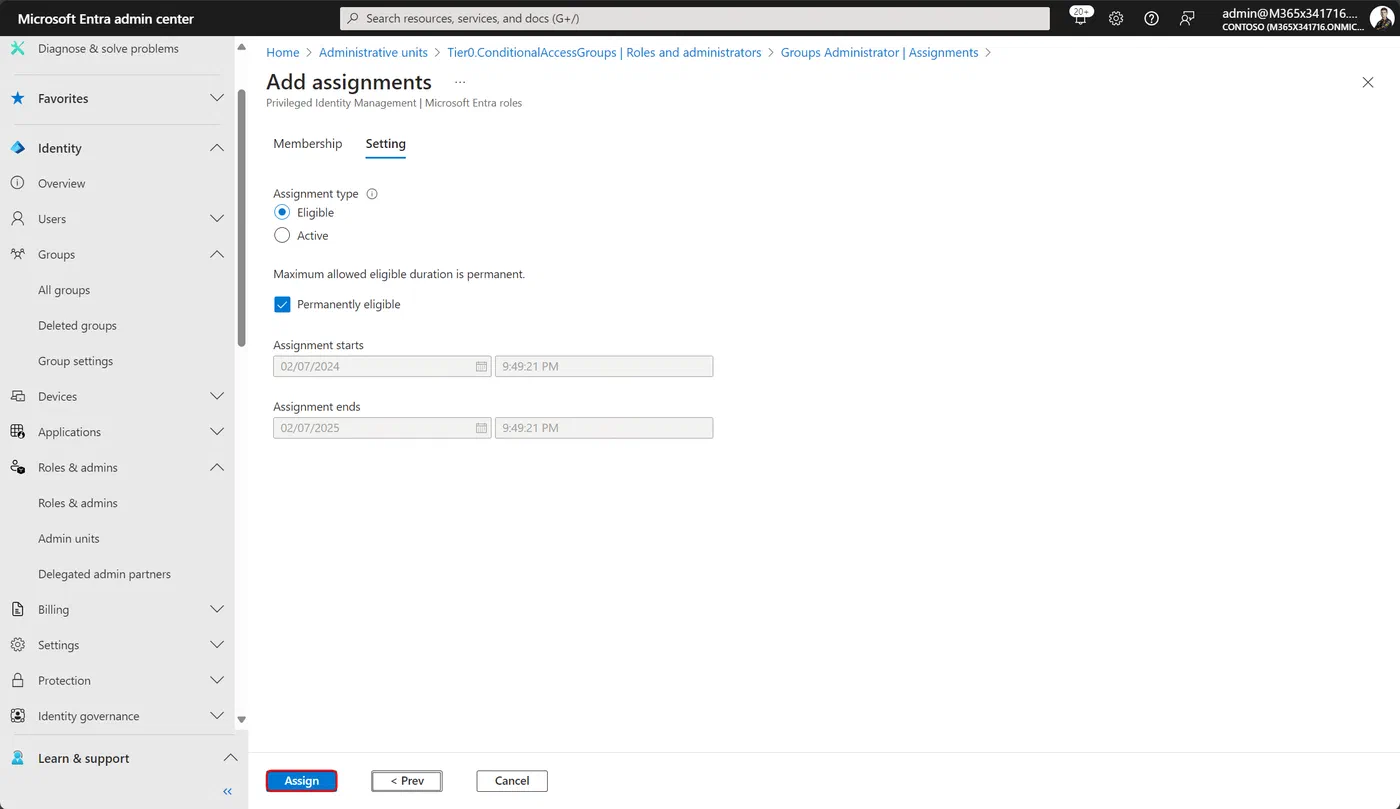Collapse the Groups section chevron
1400x809 pixels.
pos(217,254)
